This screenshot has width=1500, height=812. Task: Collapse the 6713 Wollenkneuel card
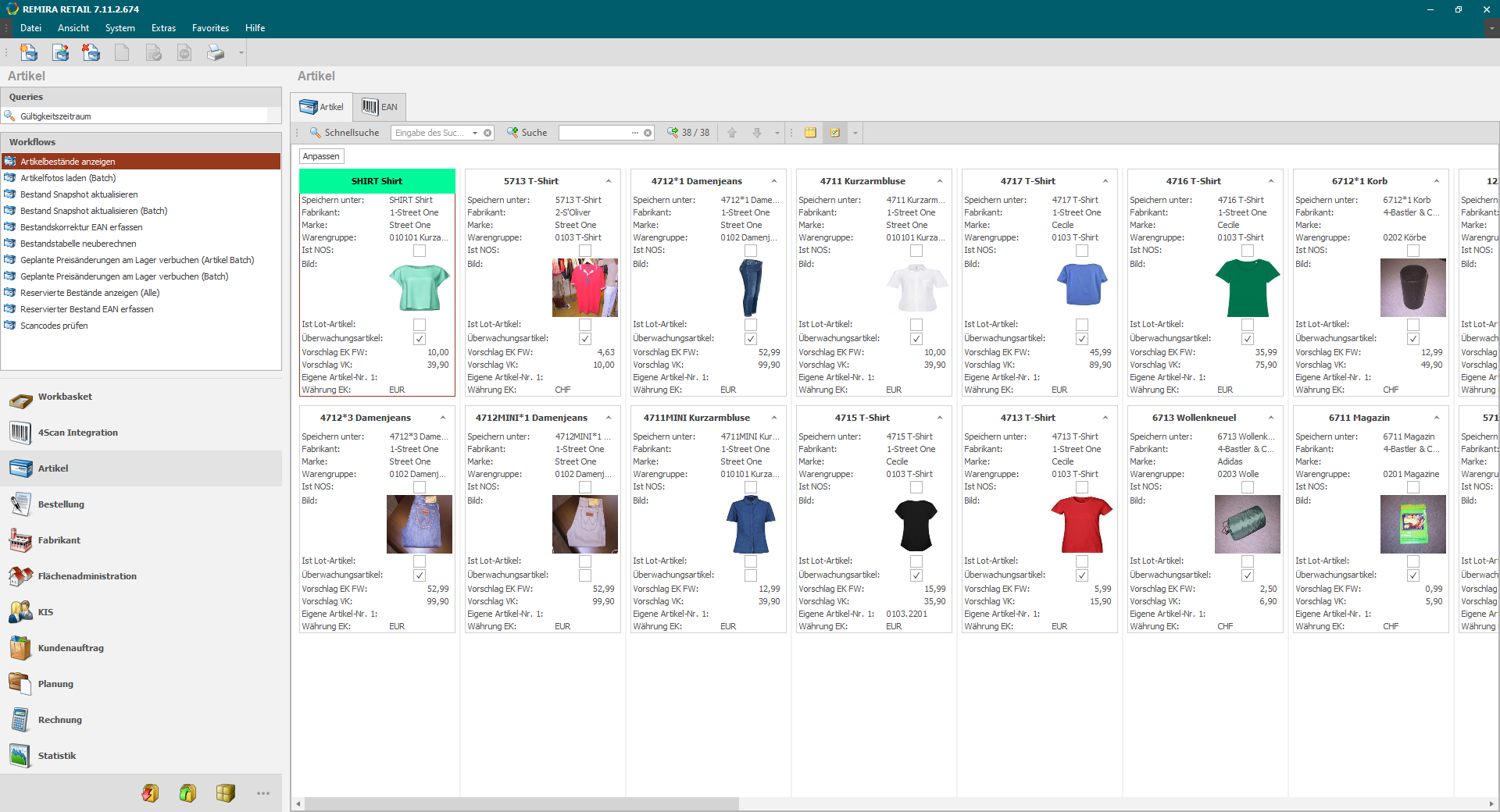1271,417
